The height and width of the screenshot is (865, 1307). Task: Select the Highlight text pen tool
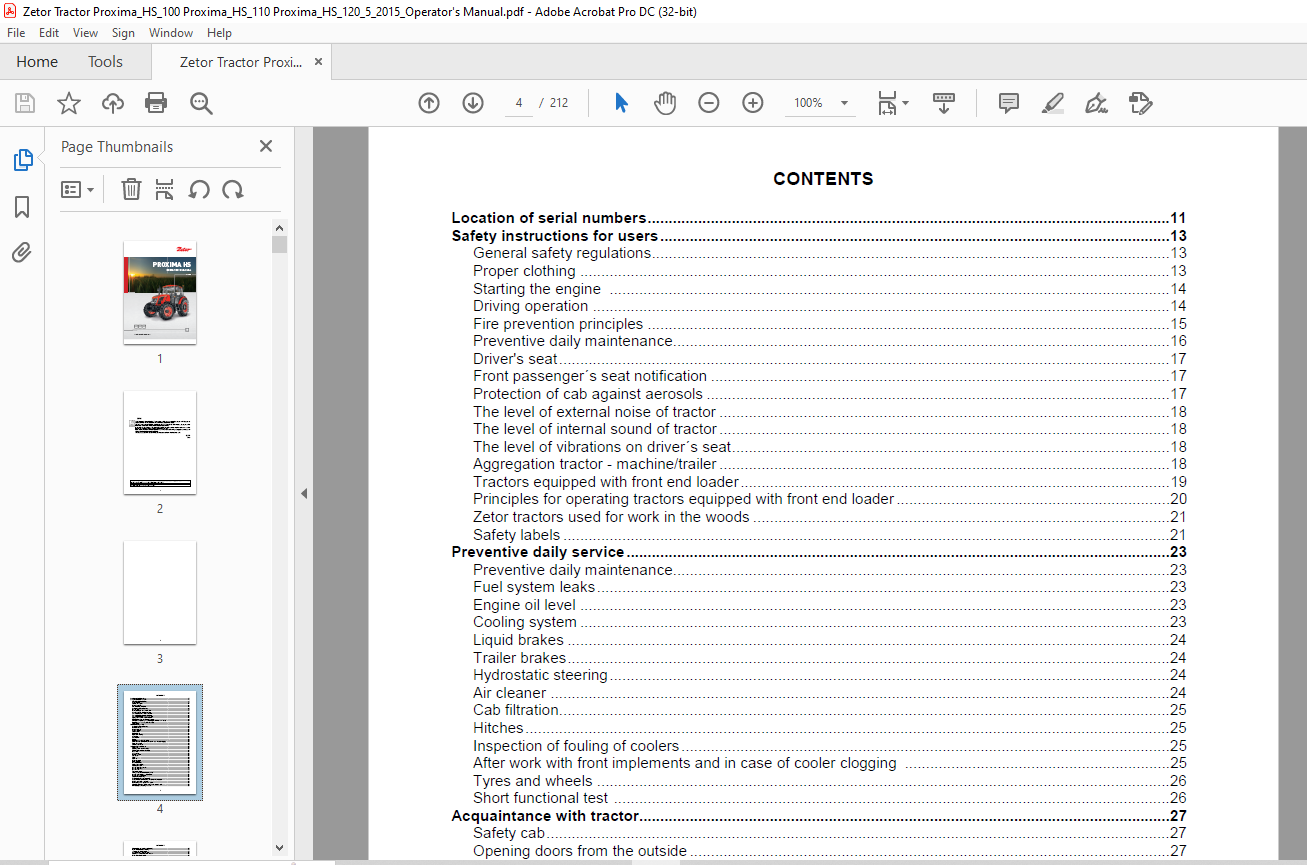pos(1053,103)
